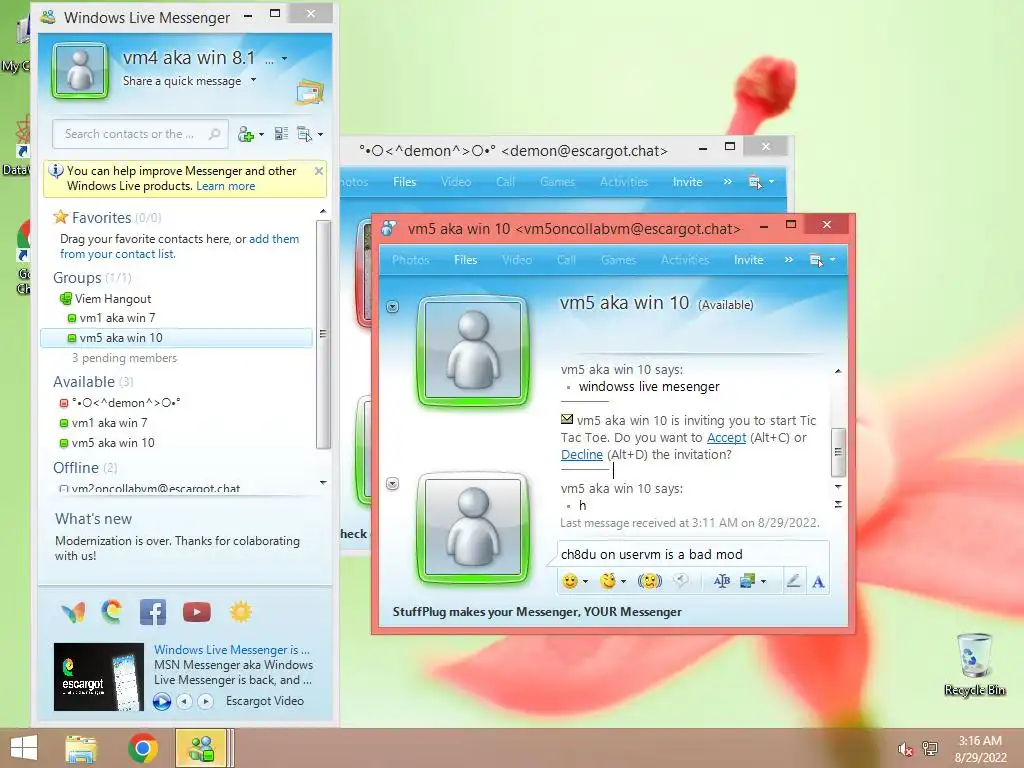Show more toolbar items in demon chat window
This screenshot has width=1024, height=768.
click(728, 182)
